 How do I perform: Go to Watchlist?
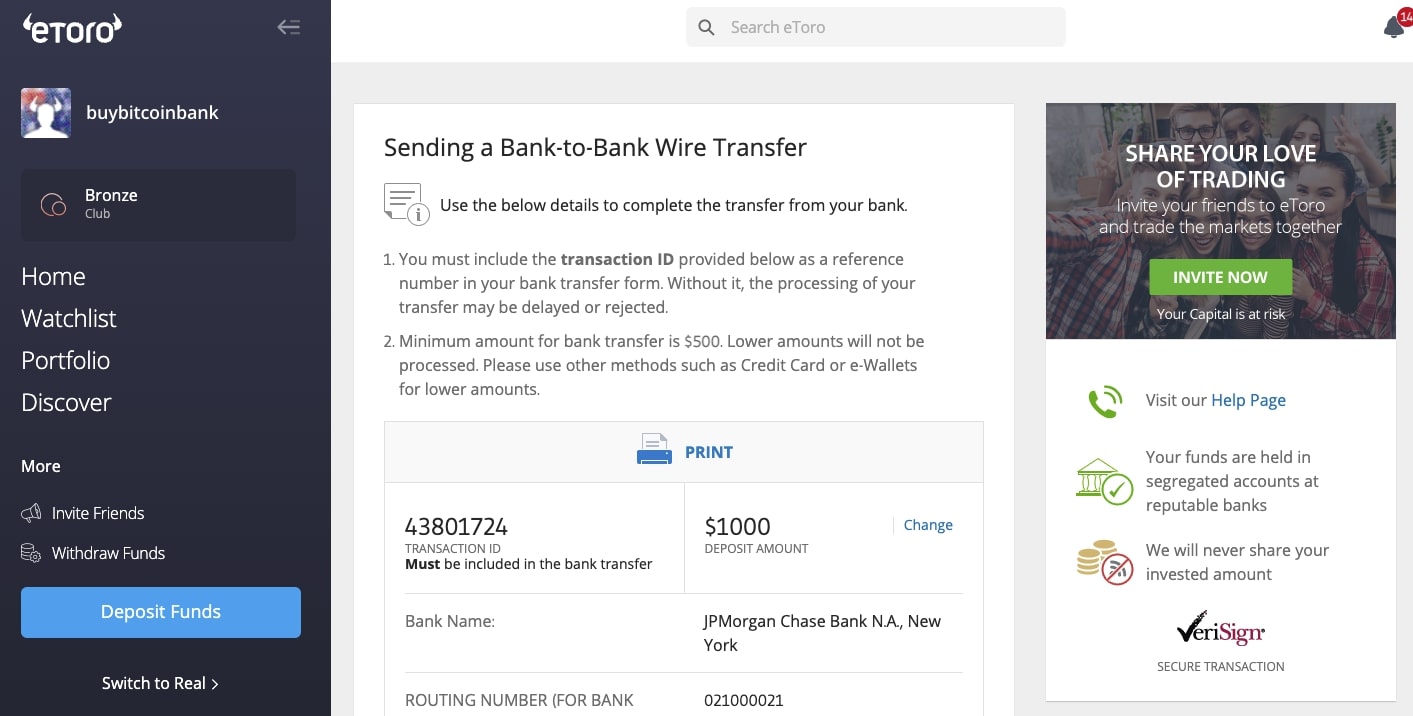tap(69, 319)
